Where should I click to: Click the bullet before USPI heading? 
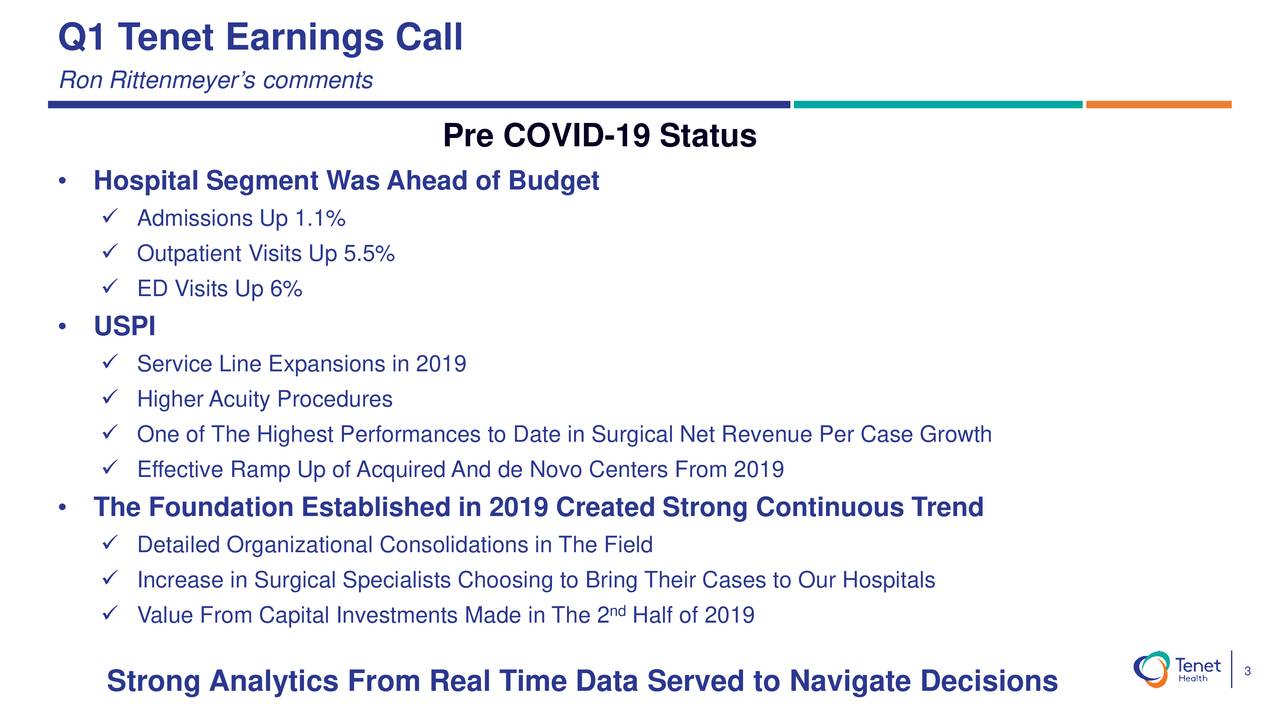coord(63,327)
